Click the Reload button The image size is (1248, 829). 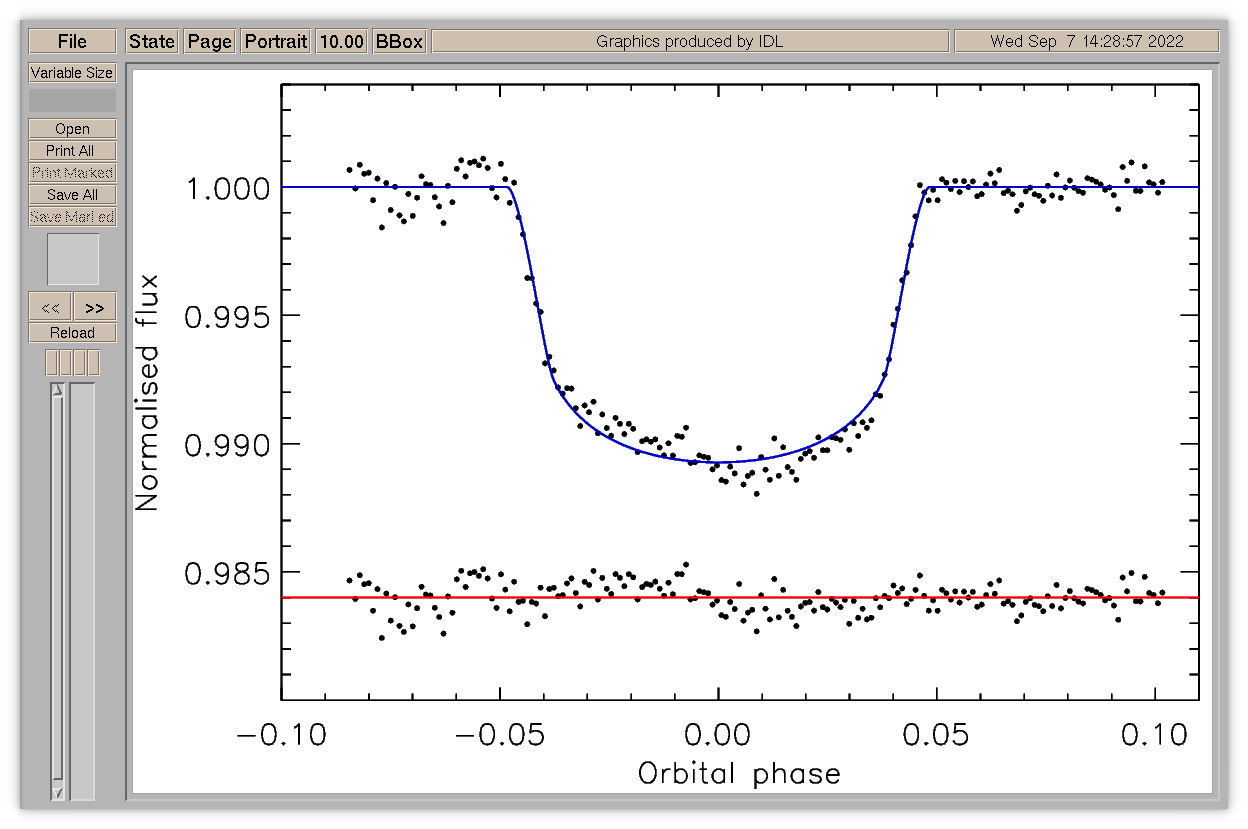[x=72, y=333]
